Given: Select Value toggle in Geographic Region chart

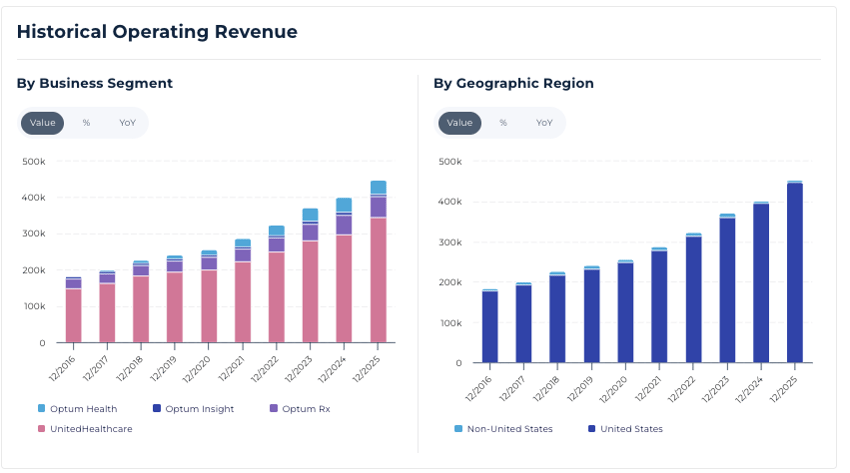Looking at the screenshot, I should click(459, 123).
